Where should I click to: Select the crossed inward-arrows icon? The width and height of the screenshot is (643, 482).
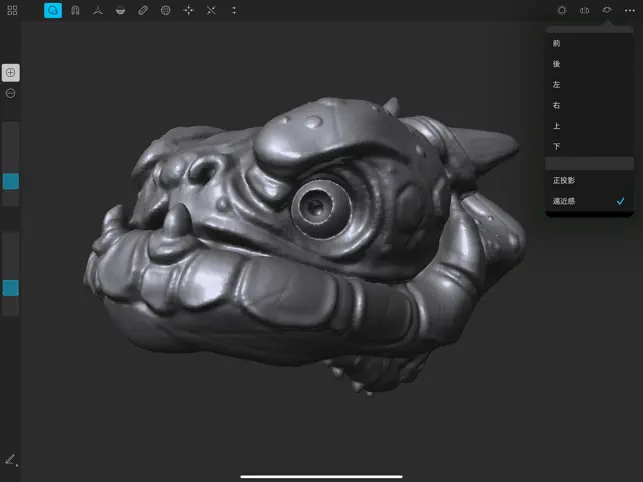pyautogui.click(x=211, y=10)
